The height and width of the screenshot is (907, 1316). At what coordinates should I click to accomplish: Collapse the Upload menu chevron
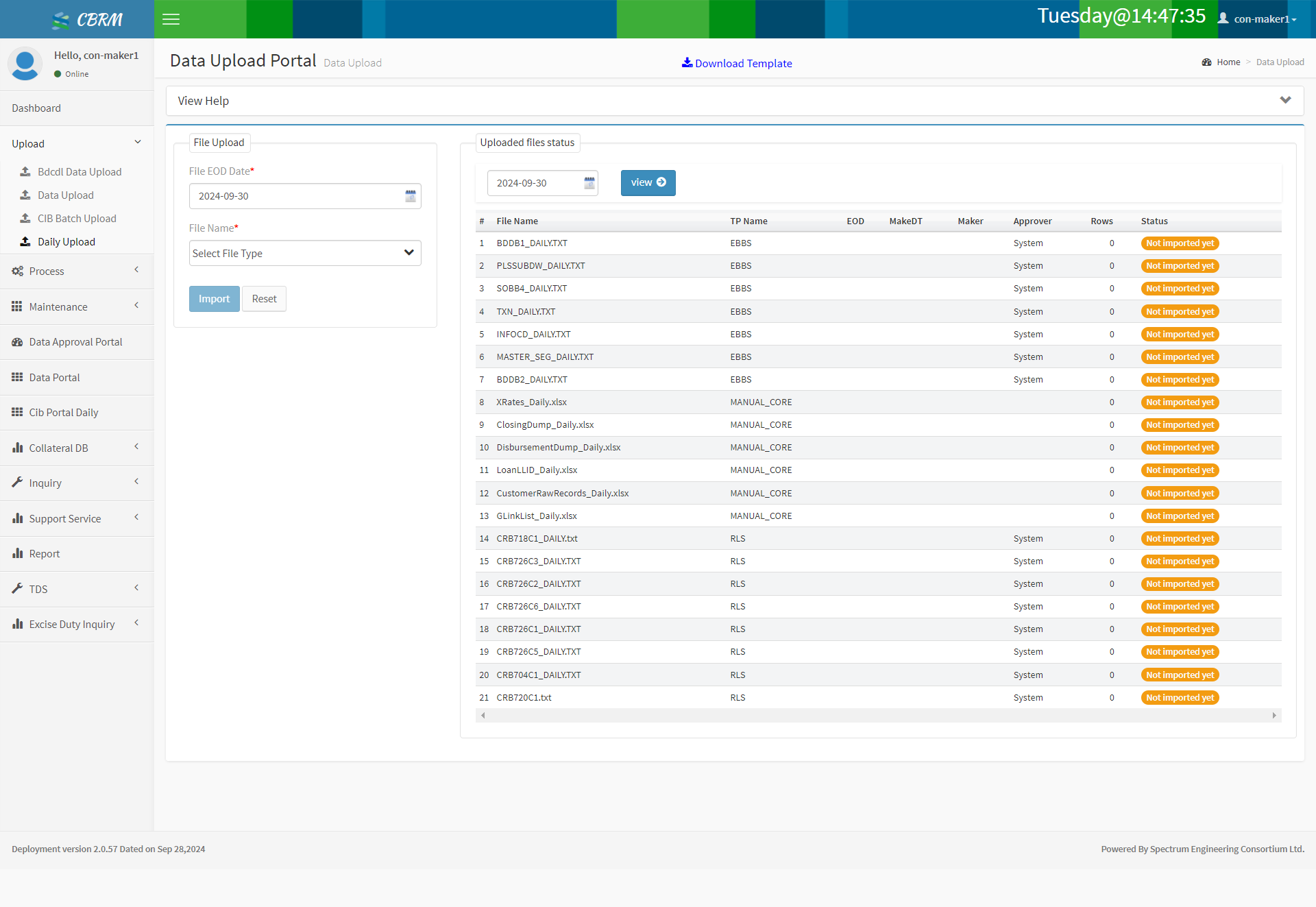point(138,143)
